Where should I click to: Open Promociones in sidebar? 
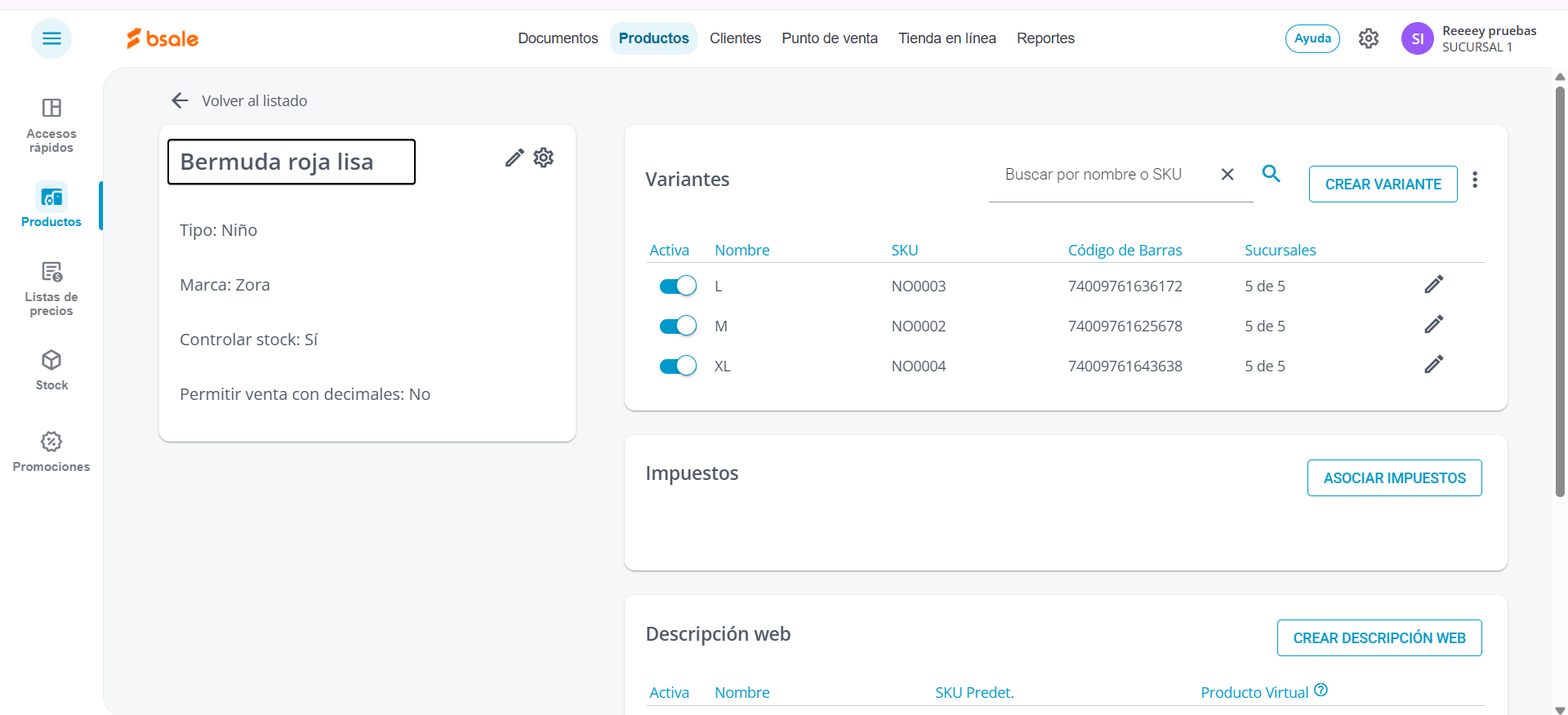pos(51,452)
